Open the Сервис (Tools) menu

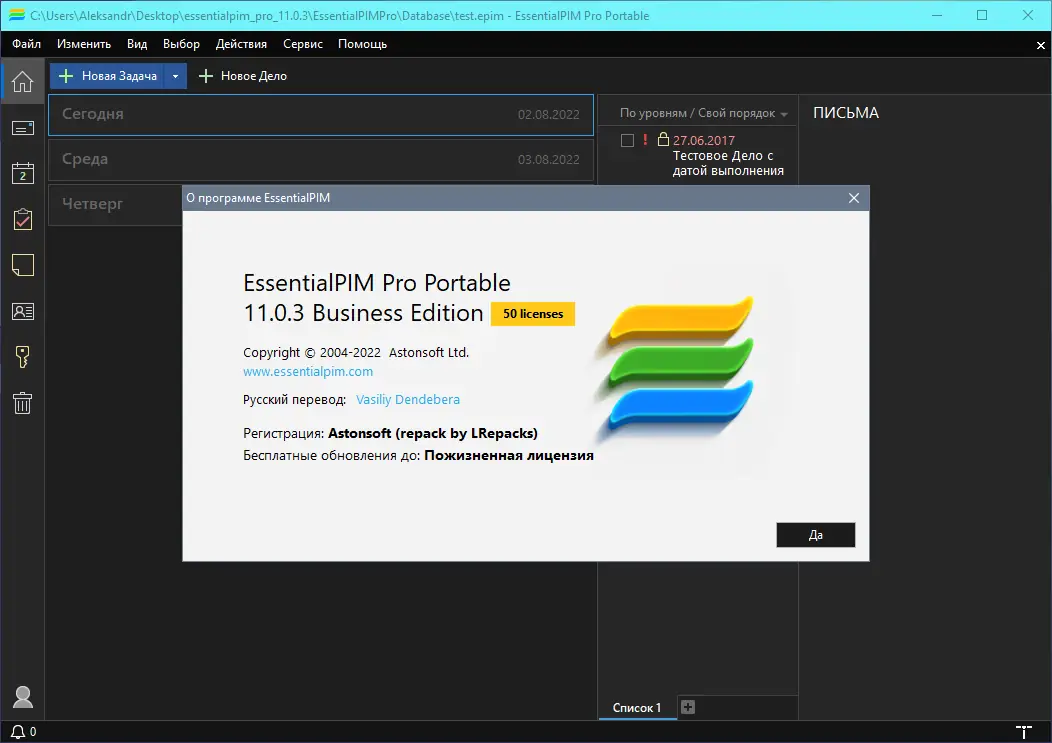tap(303, 44)
